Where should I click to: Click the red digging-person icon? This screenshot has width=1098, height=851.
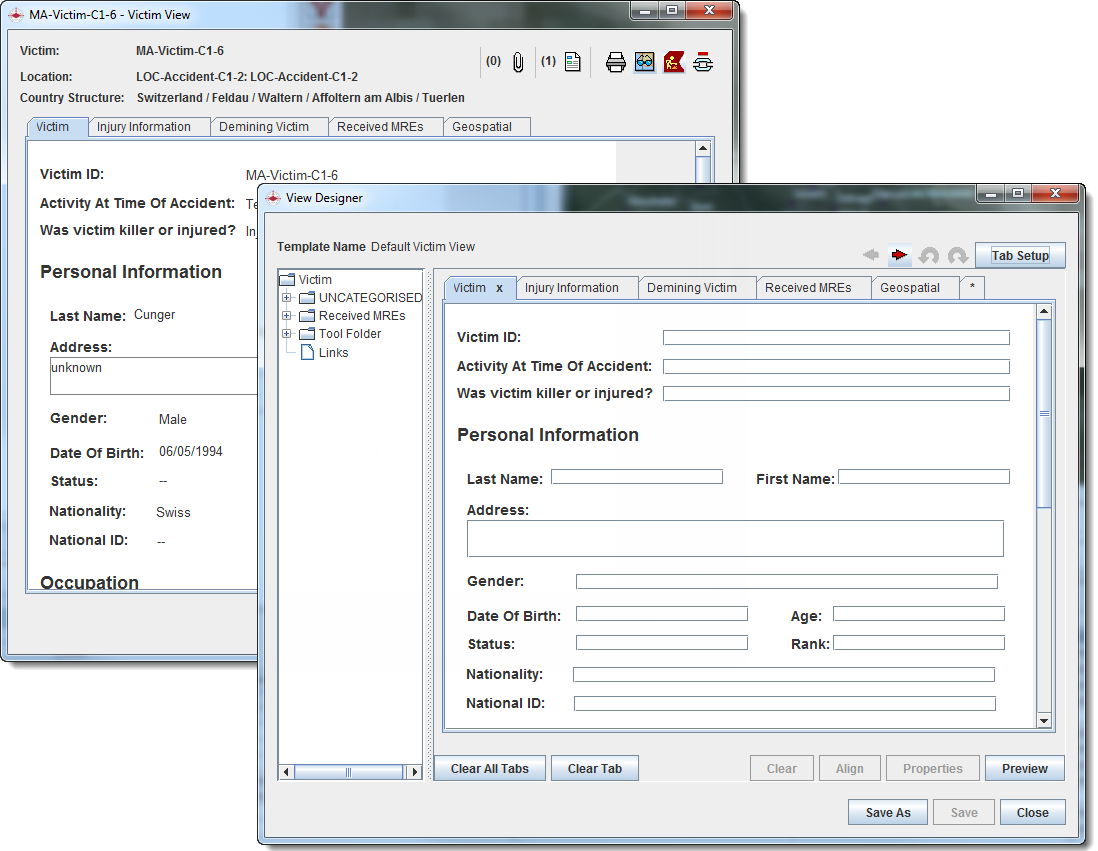(674, 62)
